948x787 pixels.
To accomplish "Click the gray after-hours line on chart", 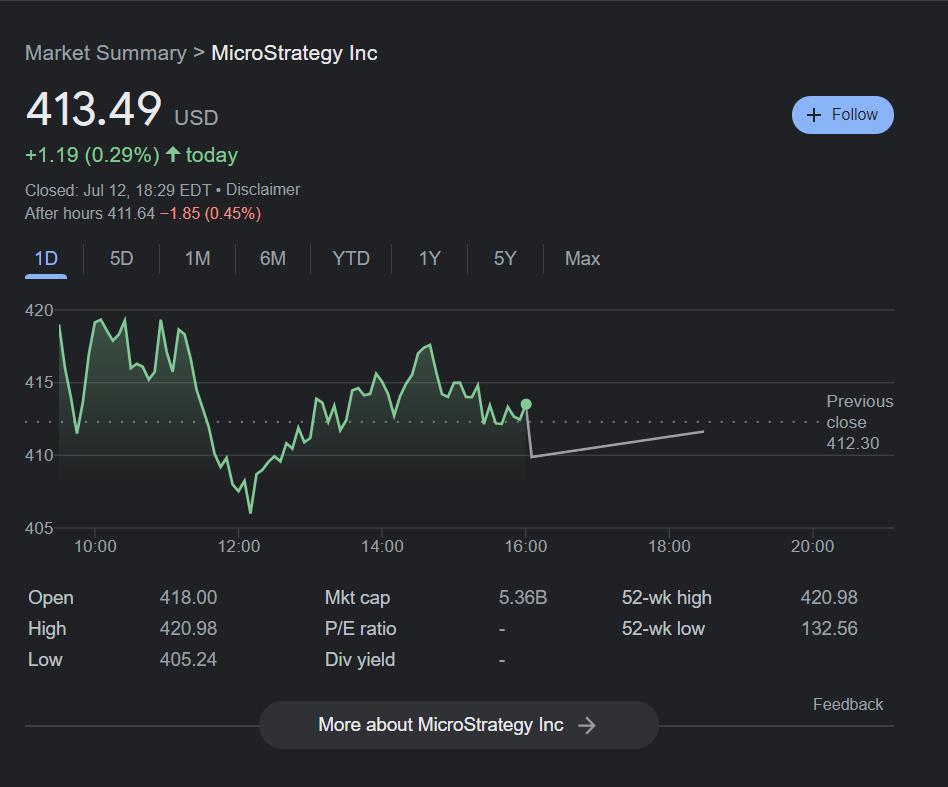I will coord(620,444).
